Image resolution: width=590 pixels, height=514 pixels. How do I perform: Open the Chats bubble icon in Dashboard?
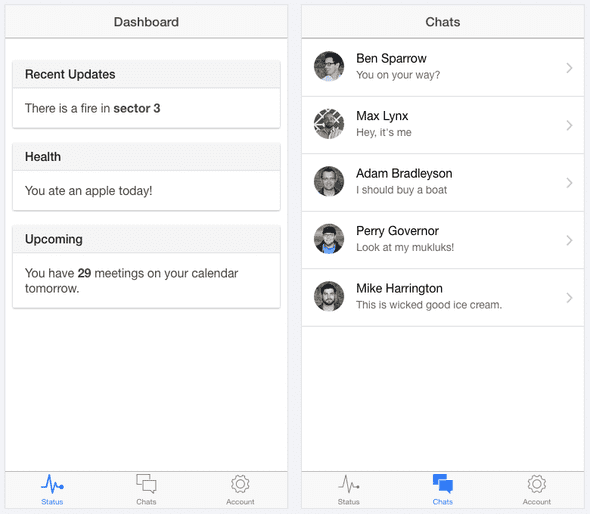(x=146, y=484)
